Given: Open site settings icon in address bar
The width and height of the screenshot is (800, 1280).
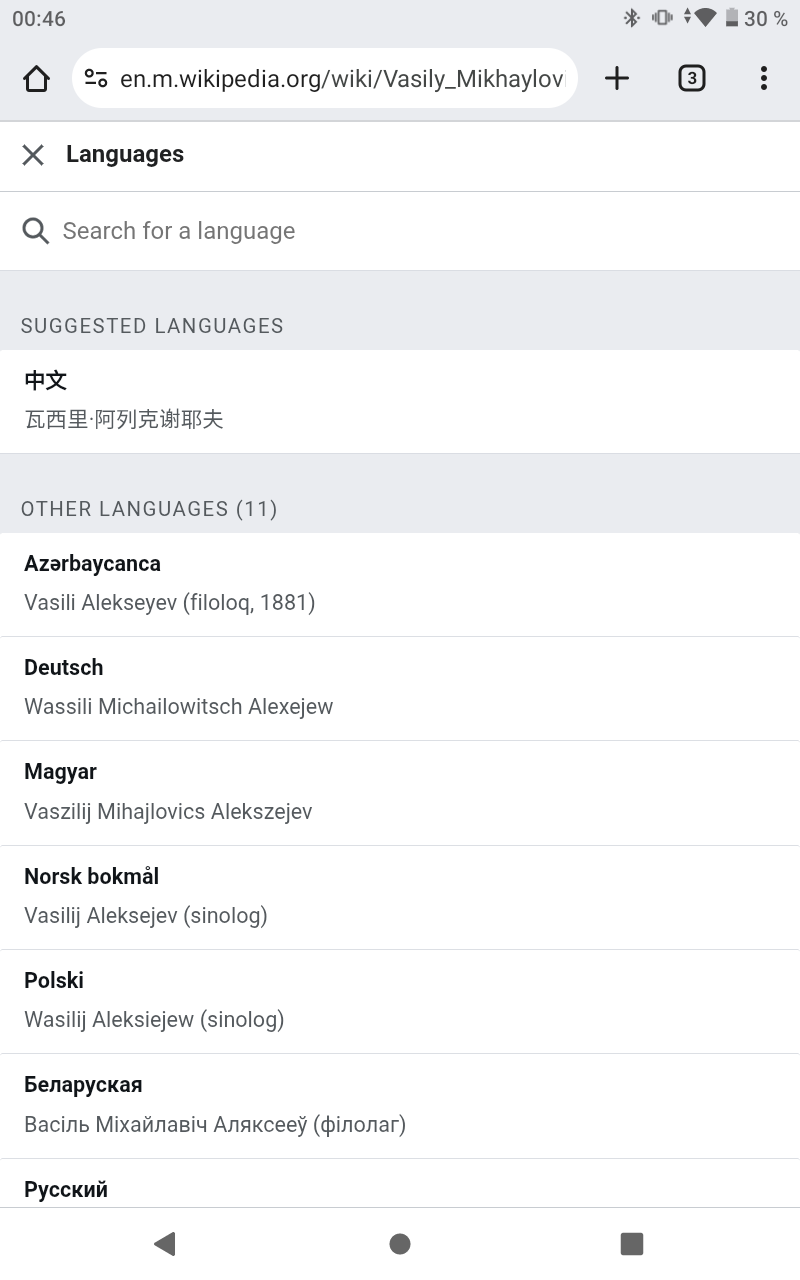Looking at the screenshot, I should (96, 78).
